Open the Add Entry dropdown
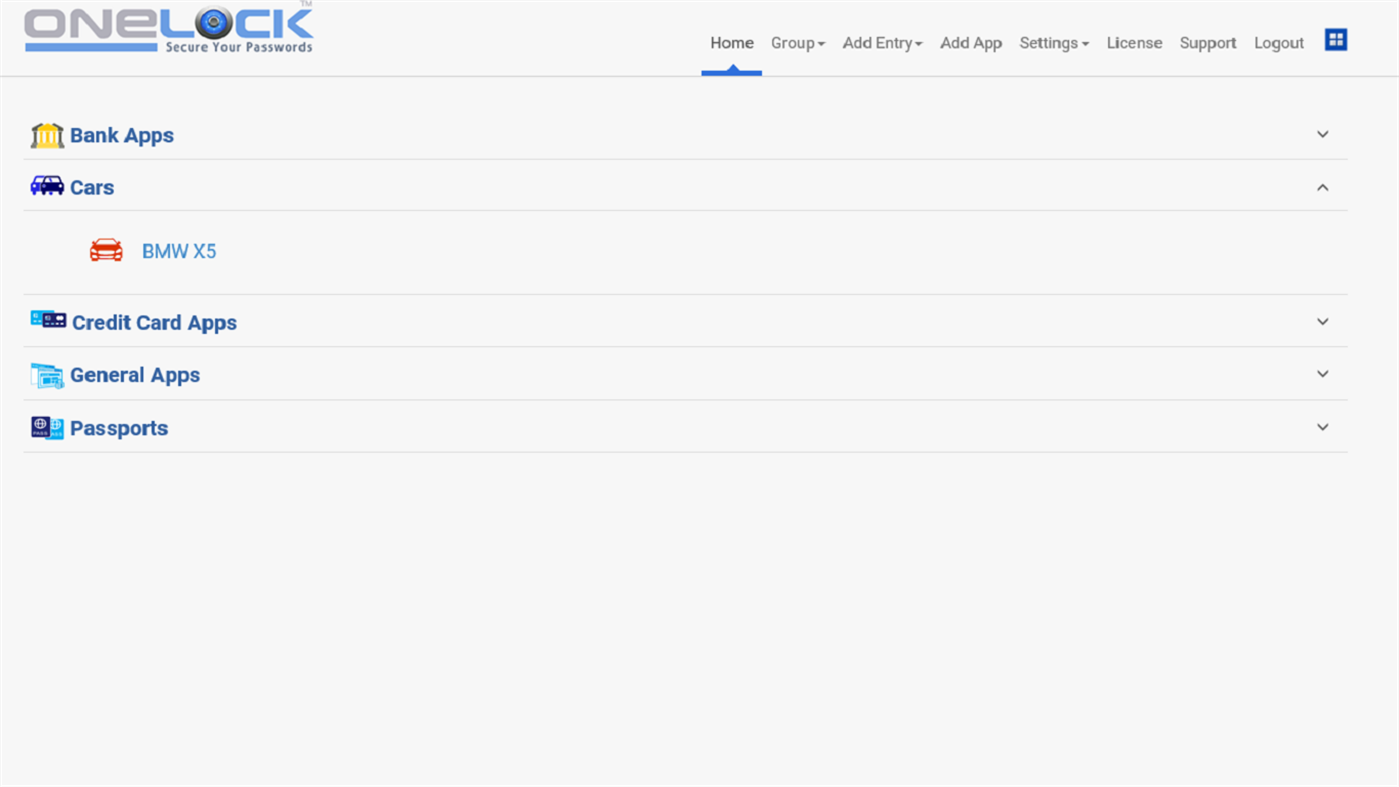This screenshot has width=1399, height=787. point(881,43)
